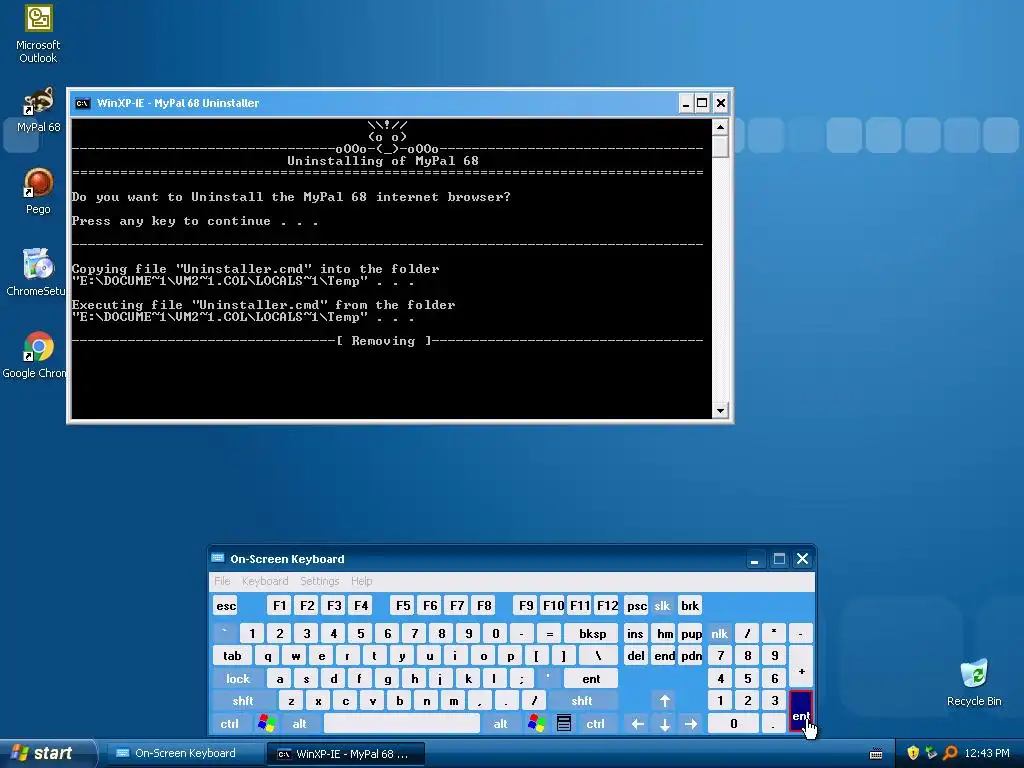Click console scrollbar up arrow
1024x768 pixels.
tap(720, 127)
